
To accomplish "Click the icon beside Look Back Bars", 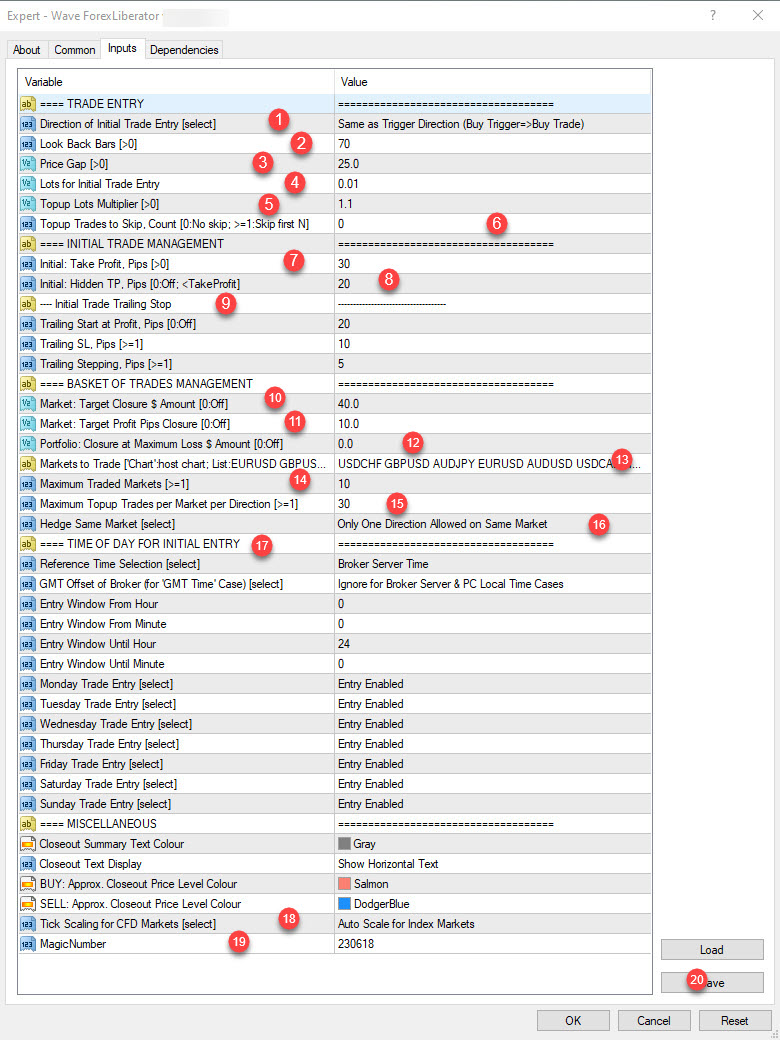I will click(x=28, y=144).
